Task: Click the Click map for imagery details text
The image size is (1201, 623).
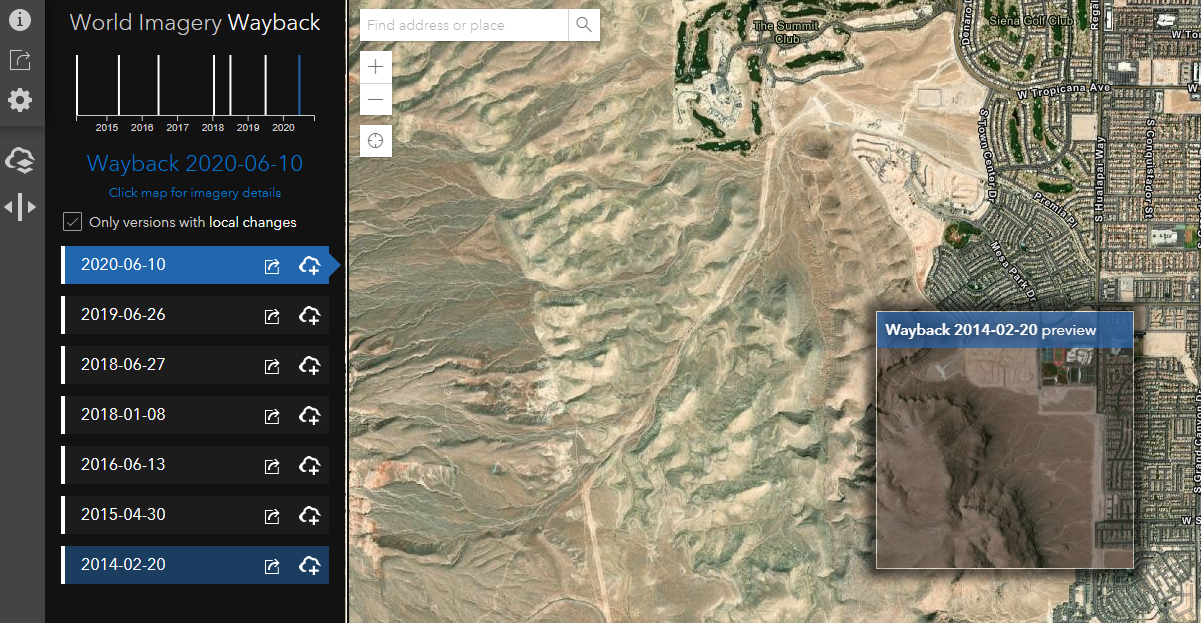Action: [x=195, y=193]
